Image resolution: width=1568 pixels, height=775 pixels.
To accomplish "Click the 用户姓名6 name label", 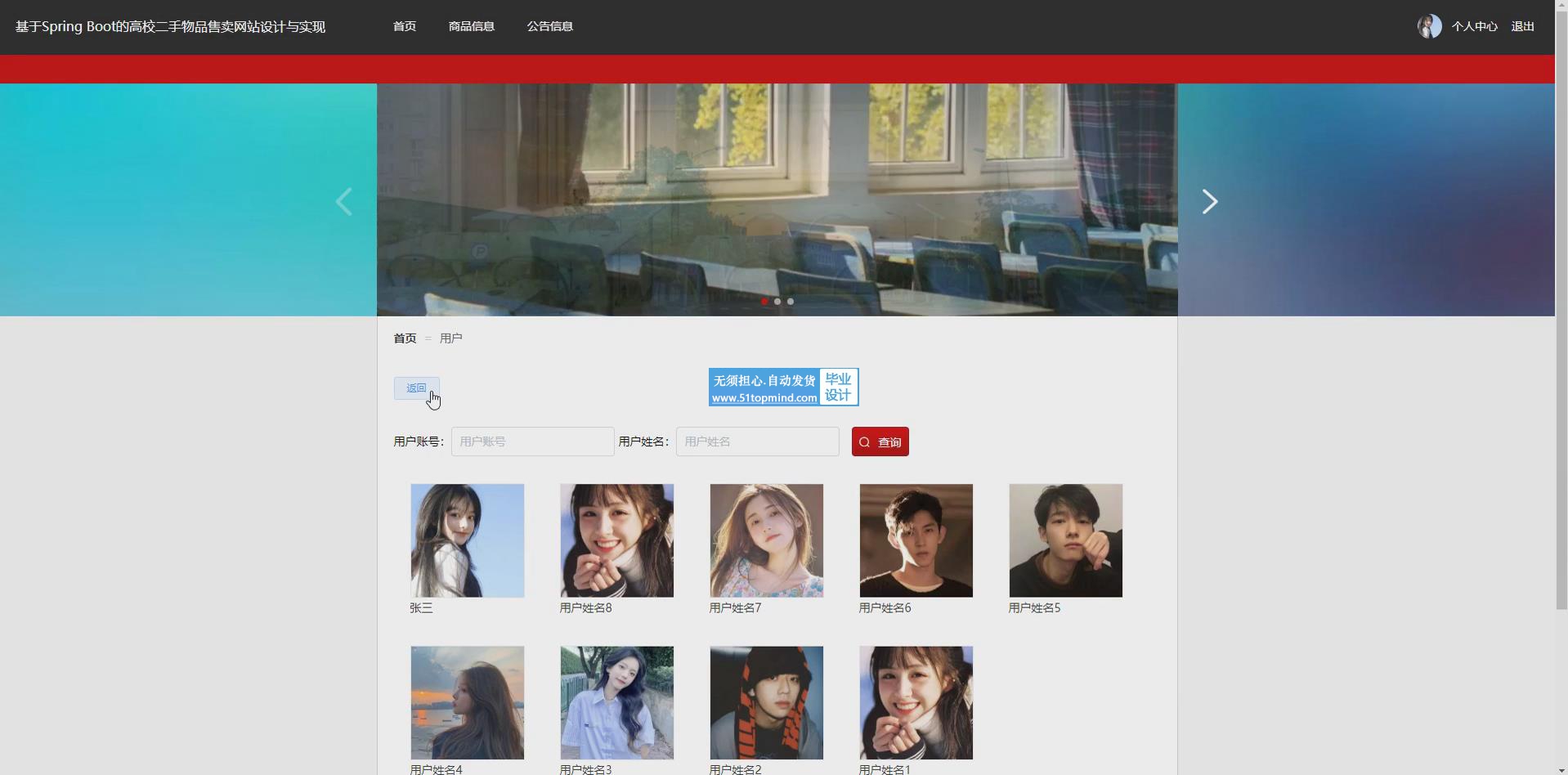I will pyautogui.click(x=885, y=608).
